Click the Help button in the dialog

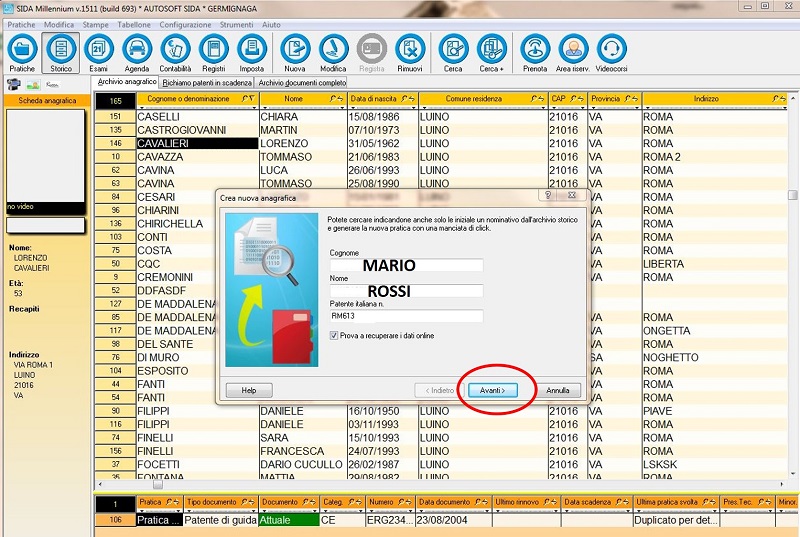249,390
